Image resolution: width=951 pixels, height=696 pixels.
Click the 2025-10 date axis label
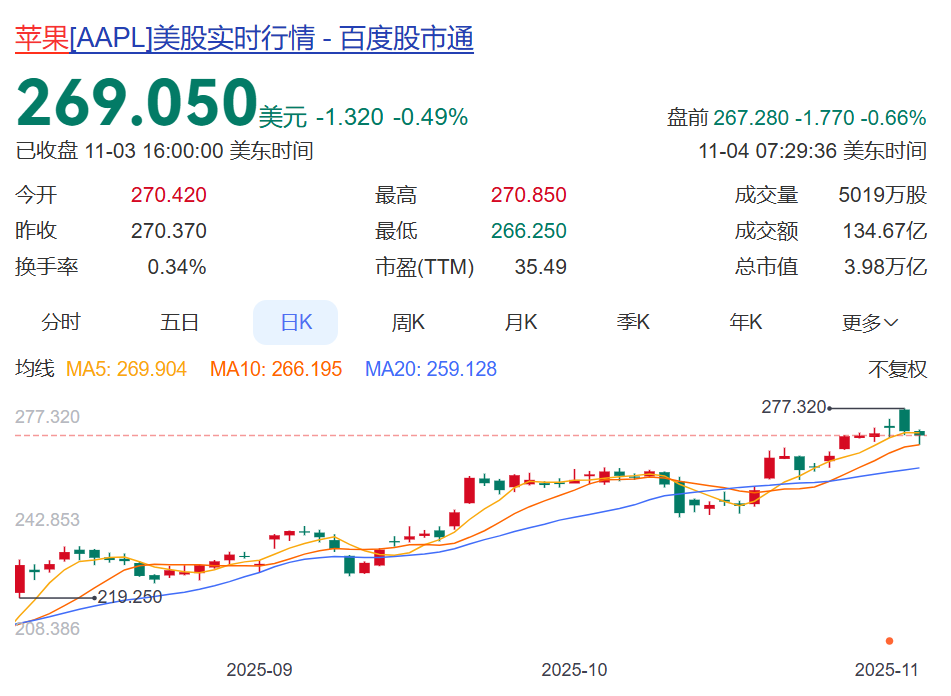pyautogui.click(x=574, y=669)
